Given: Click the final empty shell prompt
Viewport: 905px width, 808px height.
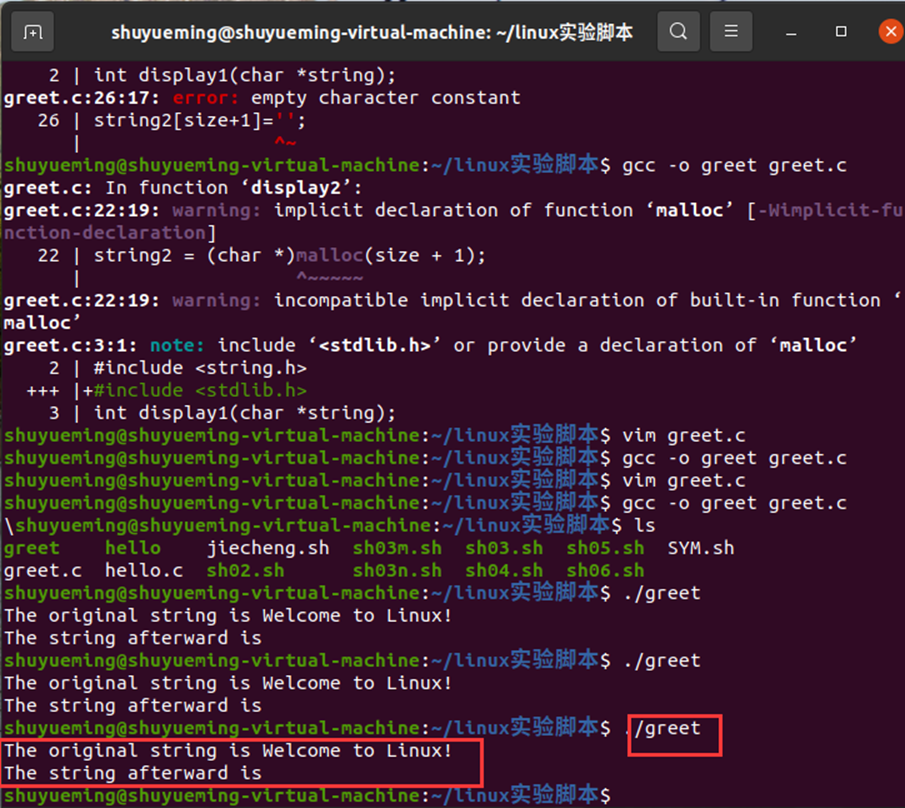Looking at the screenshot, I should (307, 796).
